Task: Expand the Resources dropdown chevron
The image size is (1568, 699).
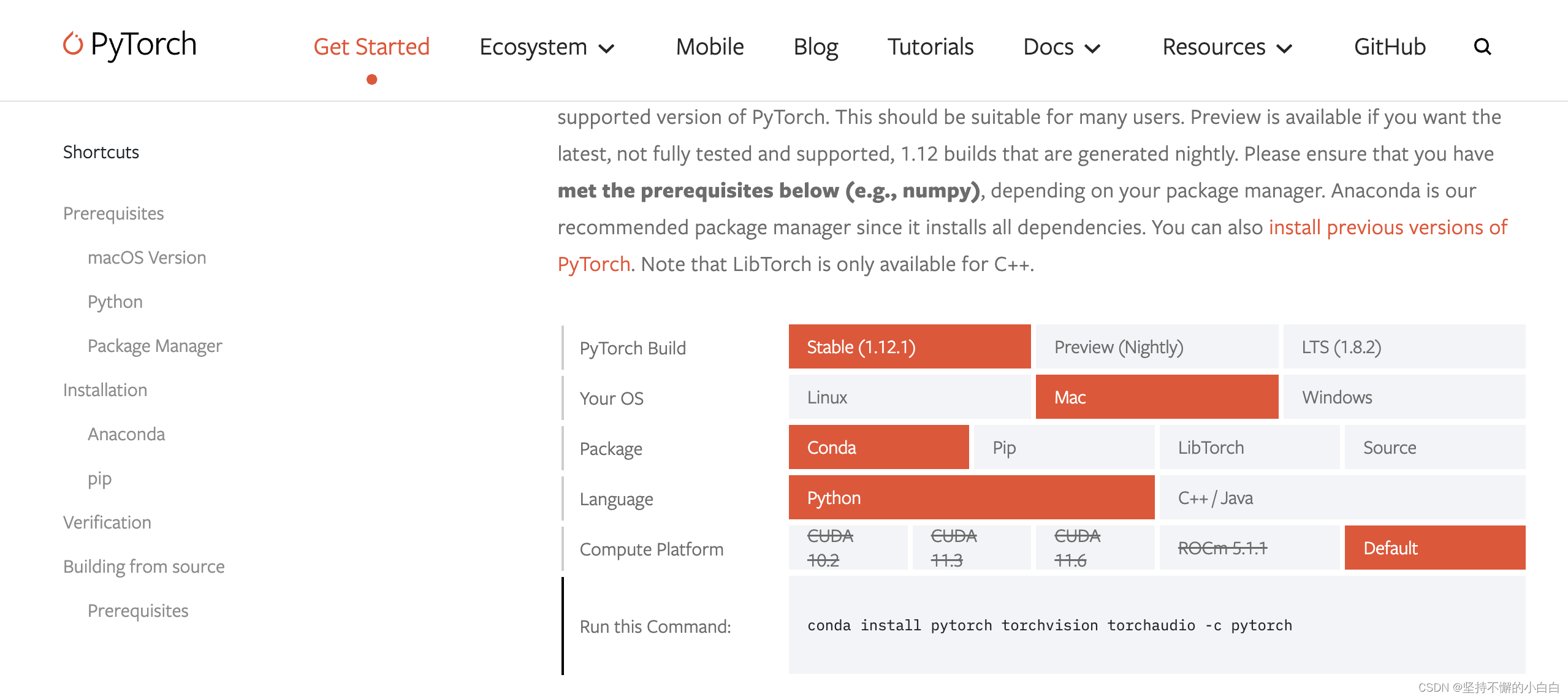Action: (1284, 48)
